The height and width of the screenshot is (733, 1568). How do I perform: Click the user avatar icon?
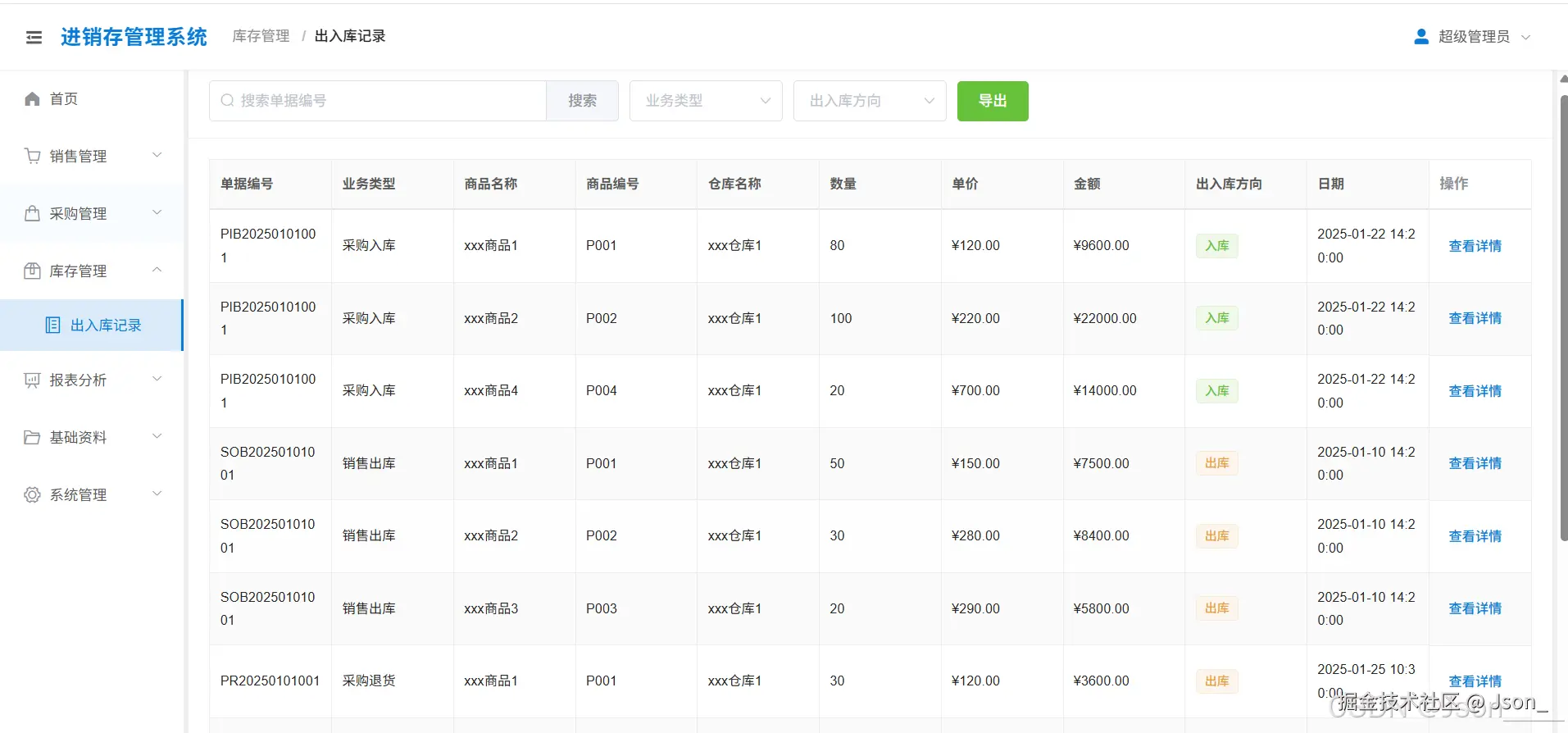(1421, 37)
